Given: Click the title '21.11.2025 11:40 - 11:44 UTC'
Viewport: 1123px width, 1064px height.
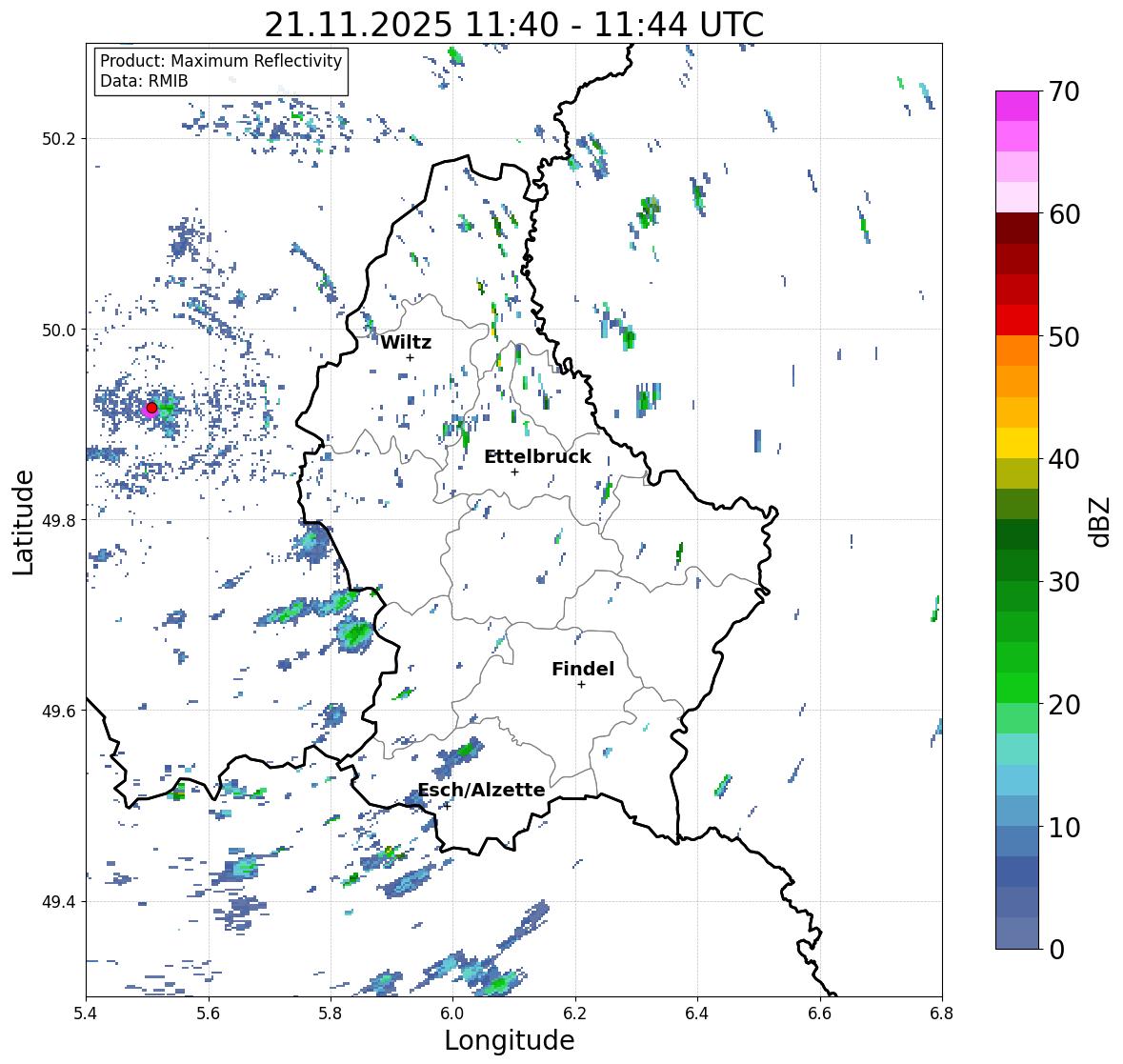Looking at the screenshot, I should click(x=514, y=25).
